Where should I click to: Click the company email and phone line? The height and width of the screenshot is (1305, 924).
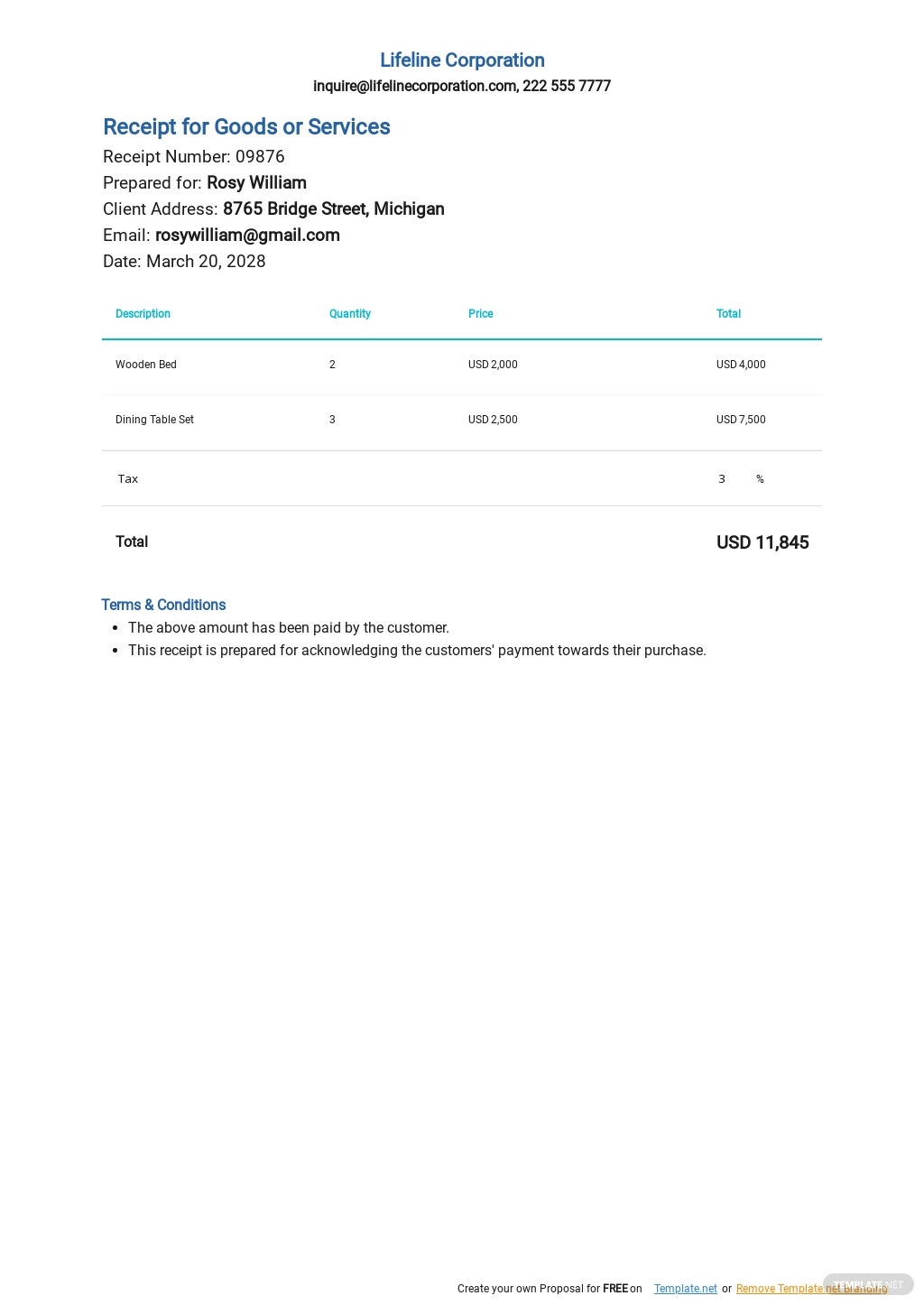462,86
